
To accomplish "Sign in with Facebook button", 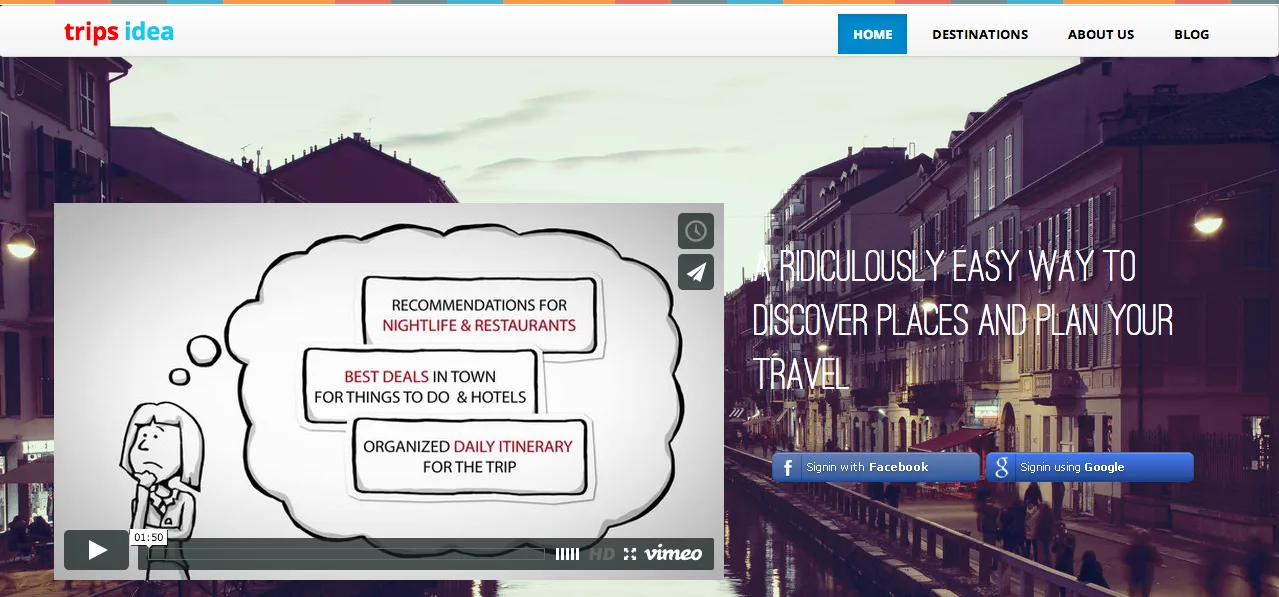I will pyautogui.click(x=876, y=467).
